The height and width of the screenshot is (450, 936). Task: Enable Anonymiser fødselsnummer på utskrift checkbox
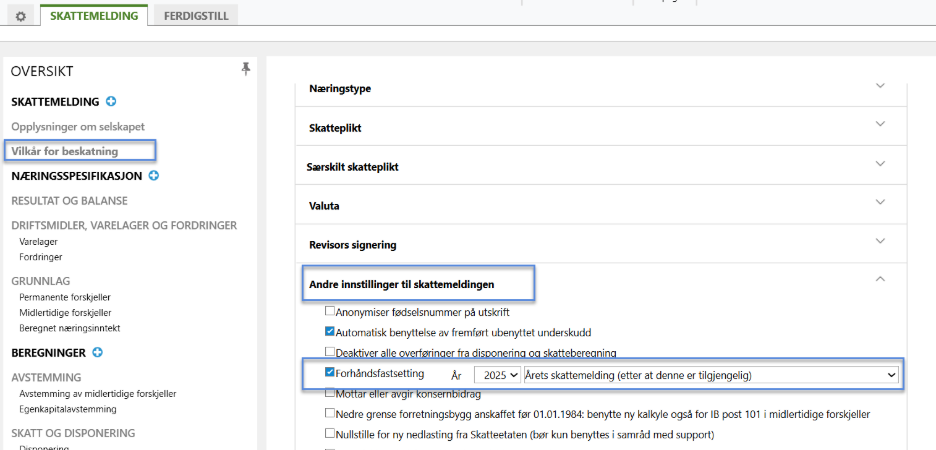pyautogui.click(x=330, y=312)
